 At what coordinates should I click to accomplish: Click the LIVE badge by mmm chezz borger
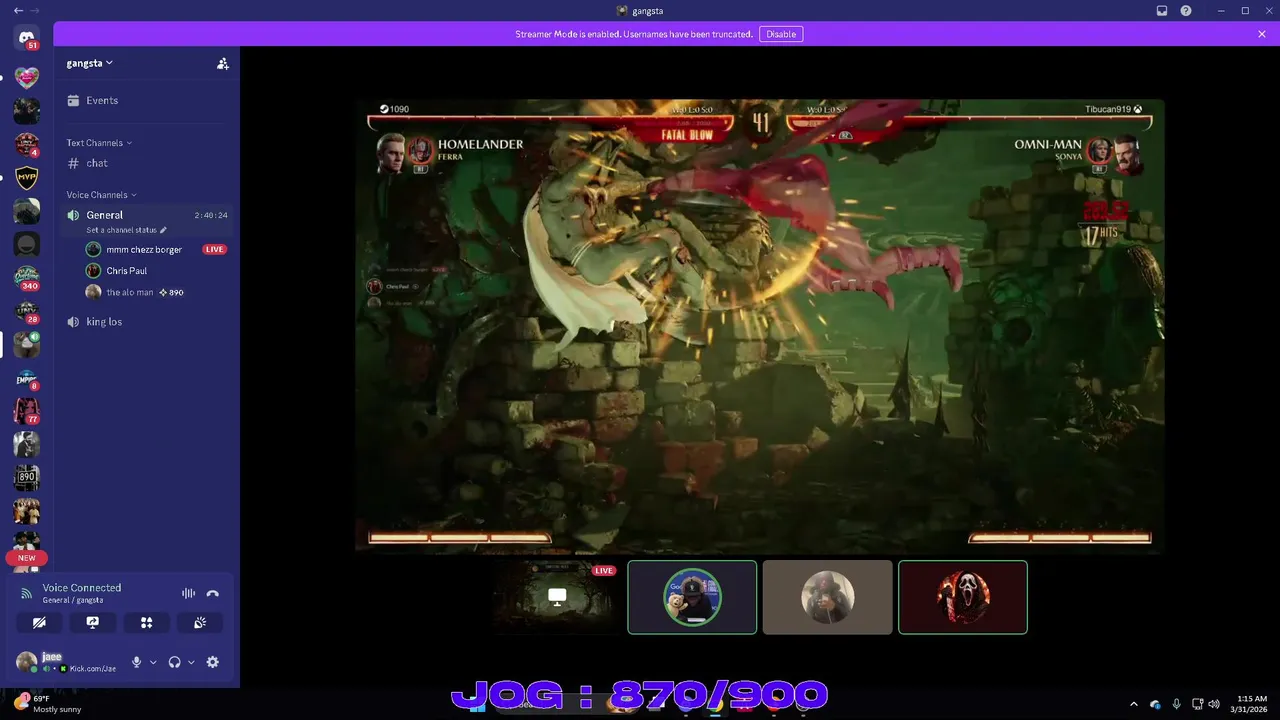tap(215, 249)
